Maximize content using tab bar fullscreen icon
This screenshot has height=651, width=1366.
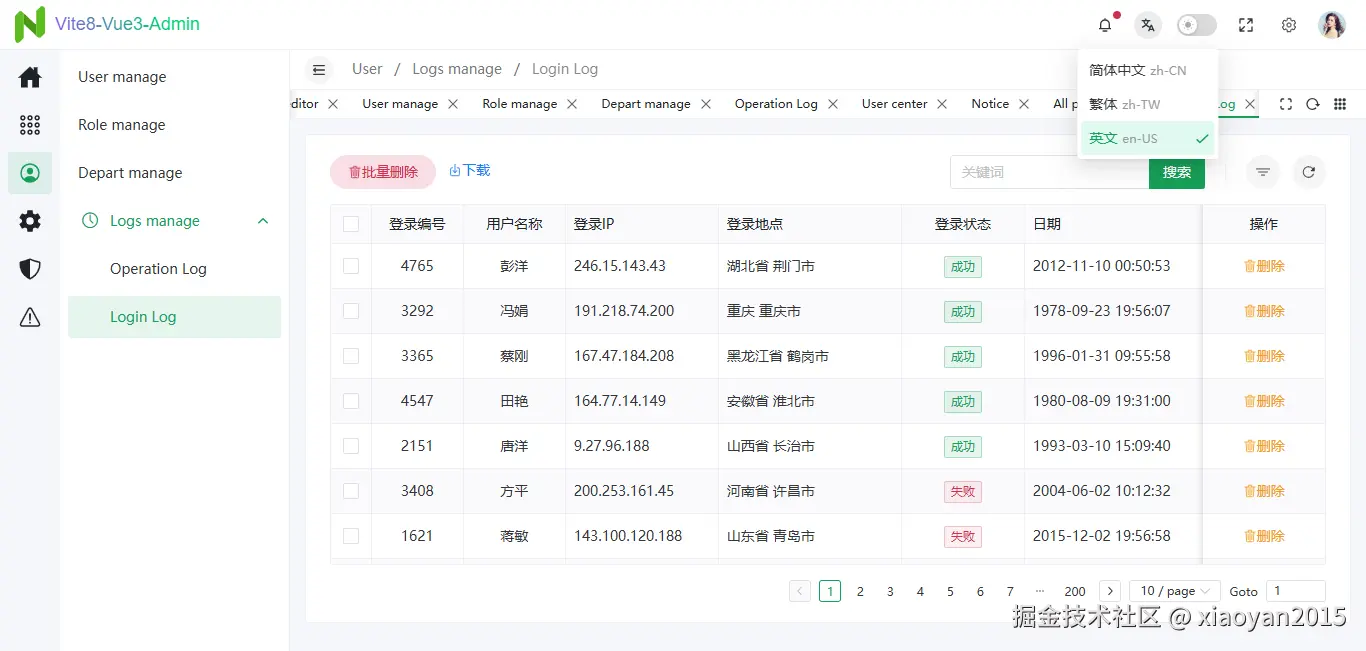pos(1286,104)
